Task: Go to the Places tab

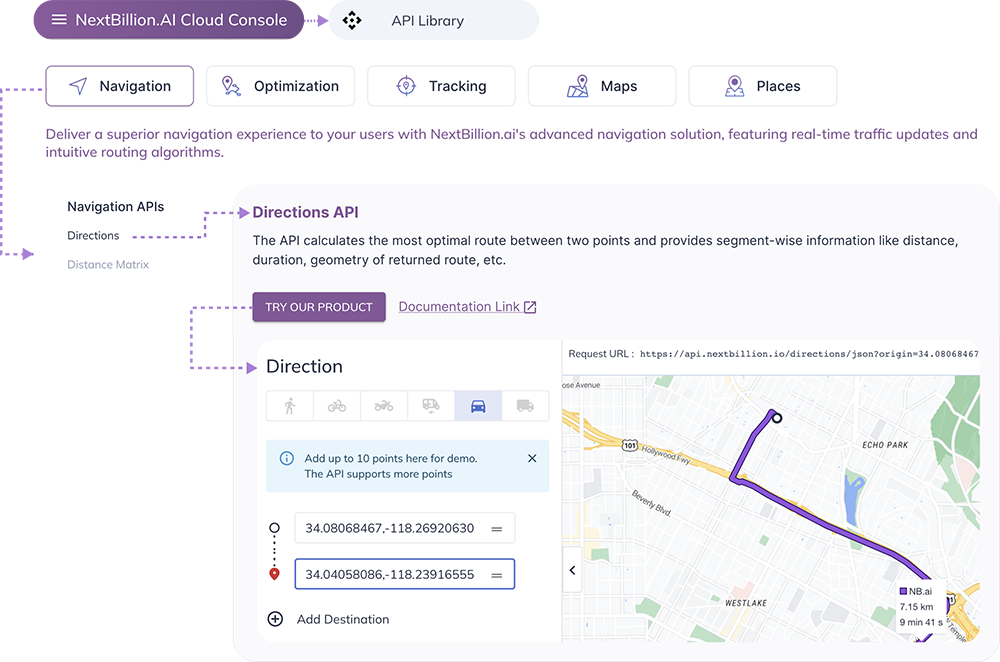Action: point(762,86)
